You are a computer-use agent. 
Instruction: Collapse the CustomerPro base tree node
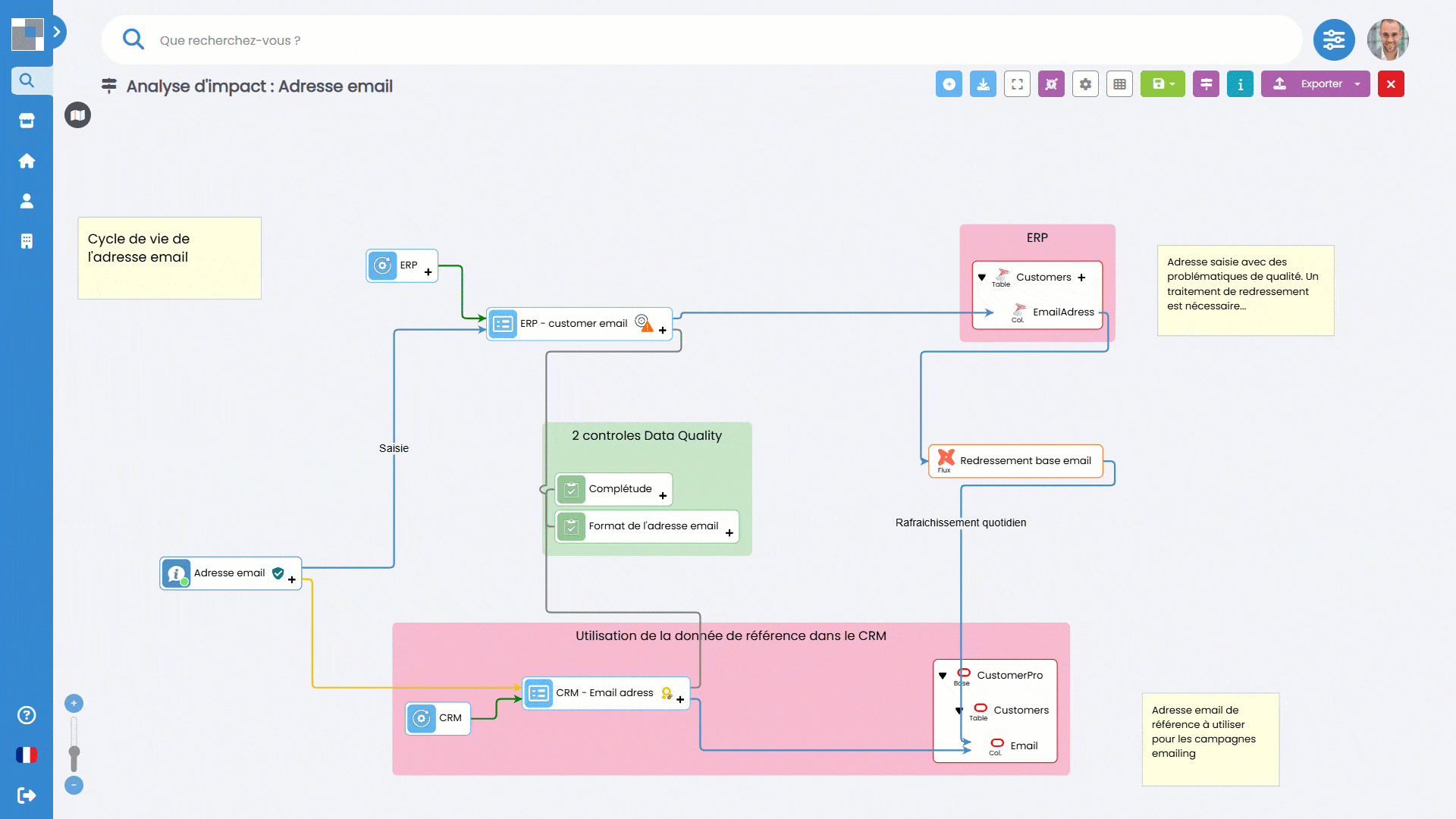pyautogui.click(x=943, y=676)
